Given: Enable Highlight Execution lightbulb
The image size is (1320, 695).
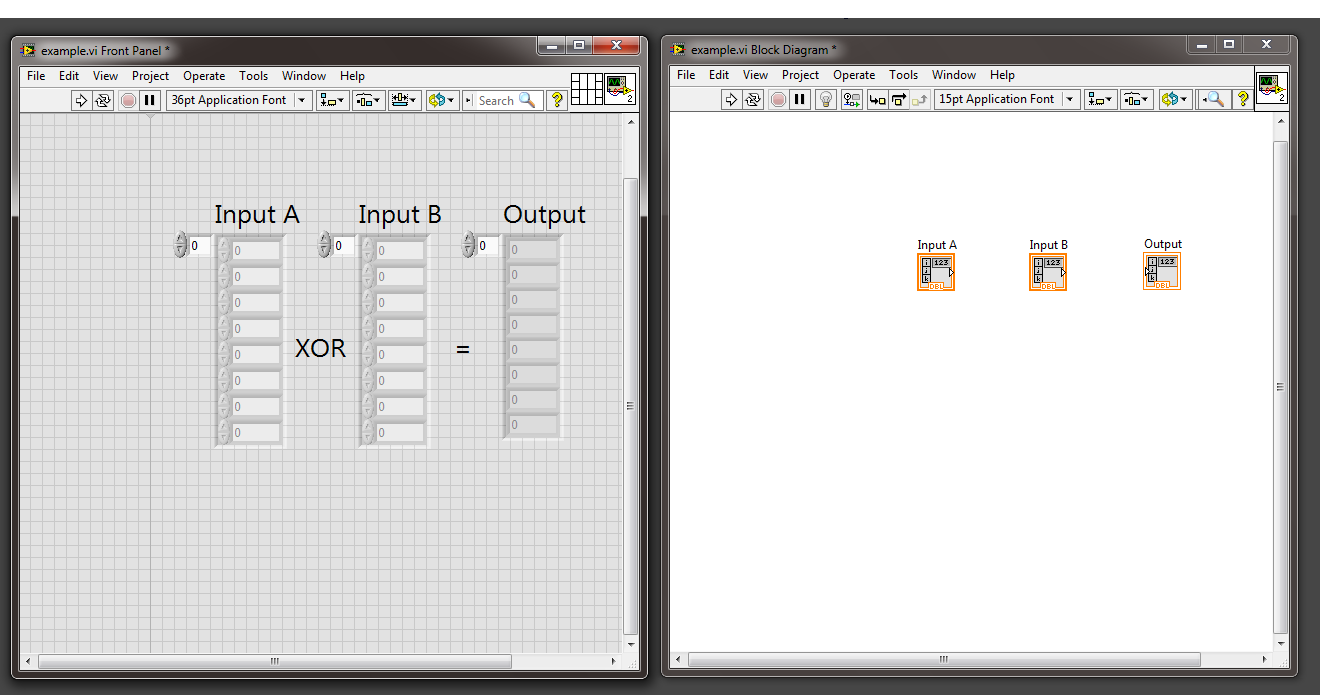Looking at the screenshot, I should coord(825,99).
